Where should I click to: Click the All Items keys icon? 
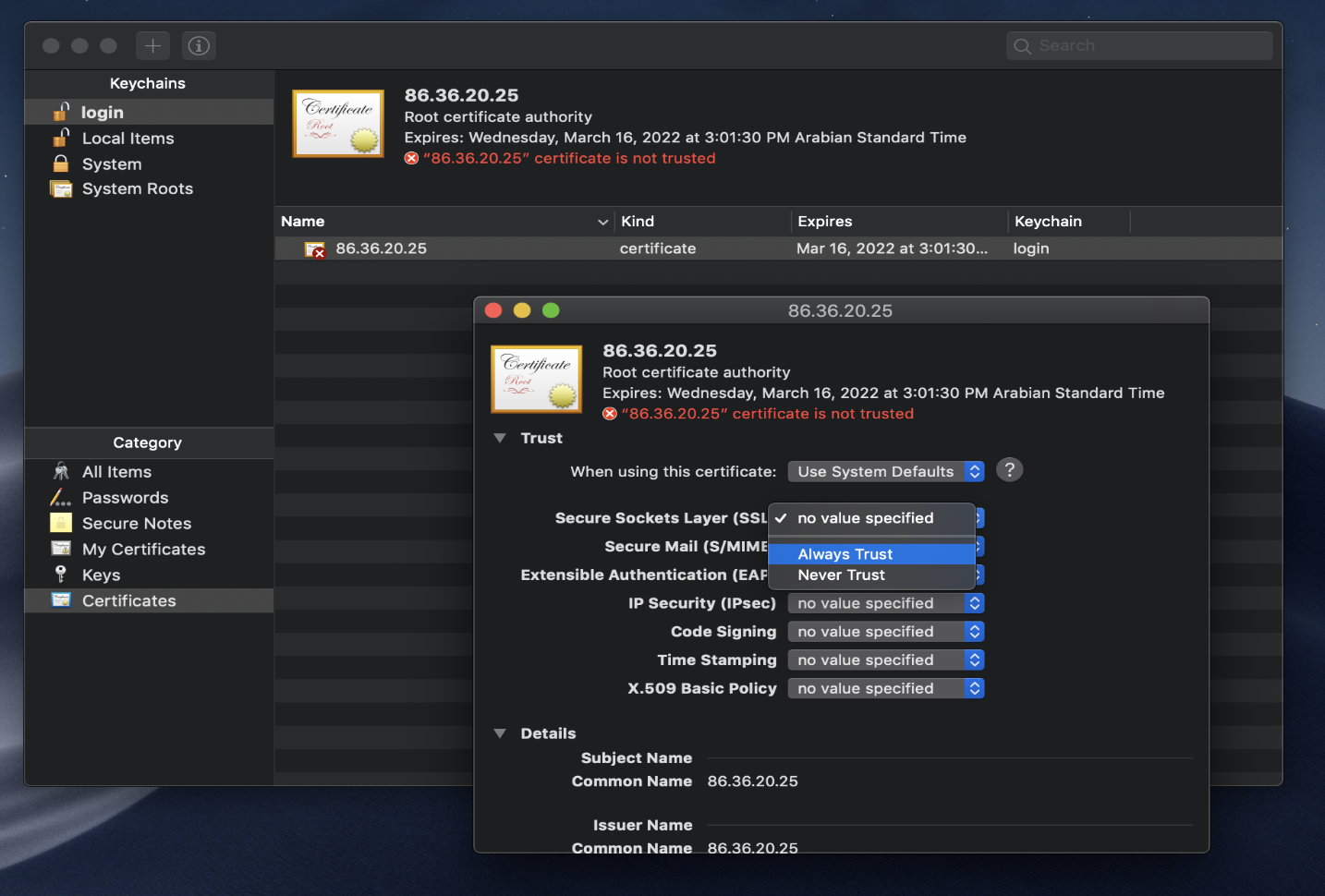61,471
